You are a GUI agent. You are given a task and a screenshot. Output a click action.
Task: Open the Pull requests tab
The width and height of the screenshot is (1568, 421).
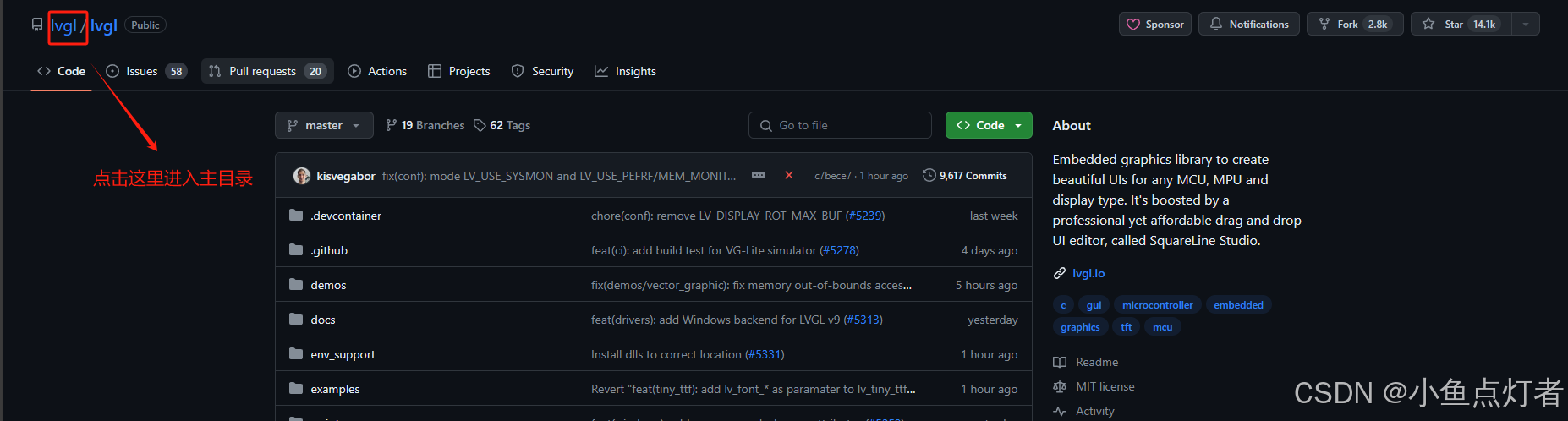[x=267, y=71]
